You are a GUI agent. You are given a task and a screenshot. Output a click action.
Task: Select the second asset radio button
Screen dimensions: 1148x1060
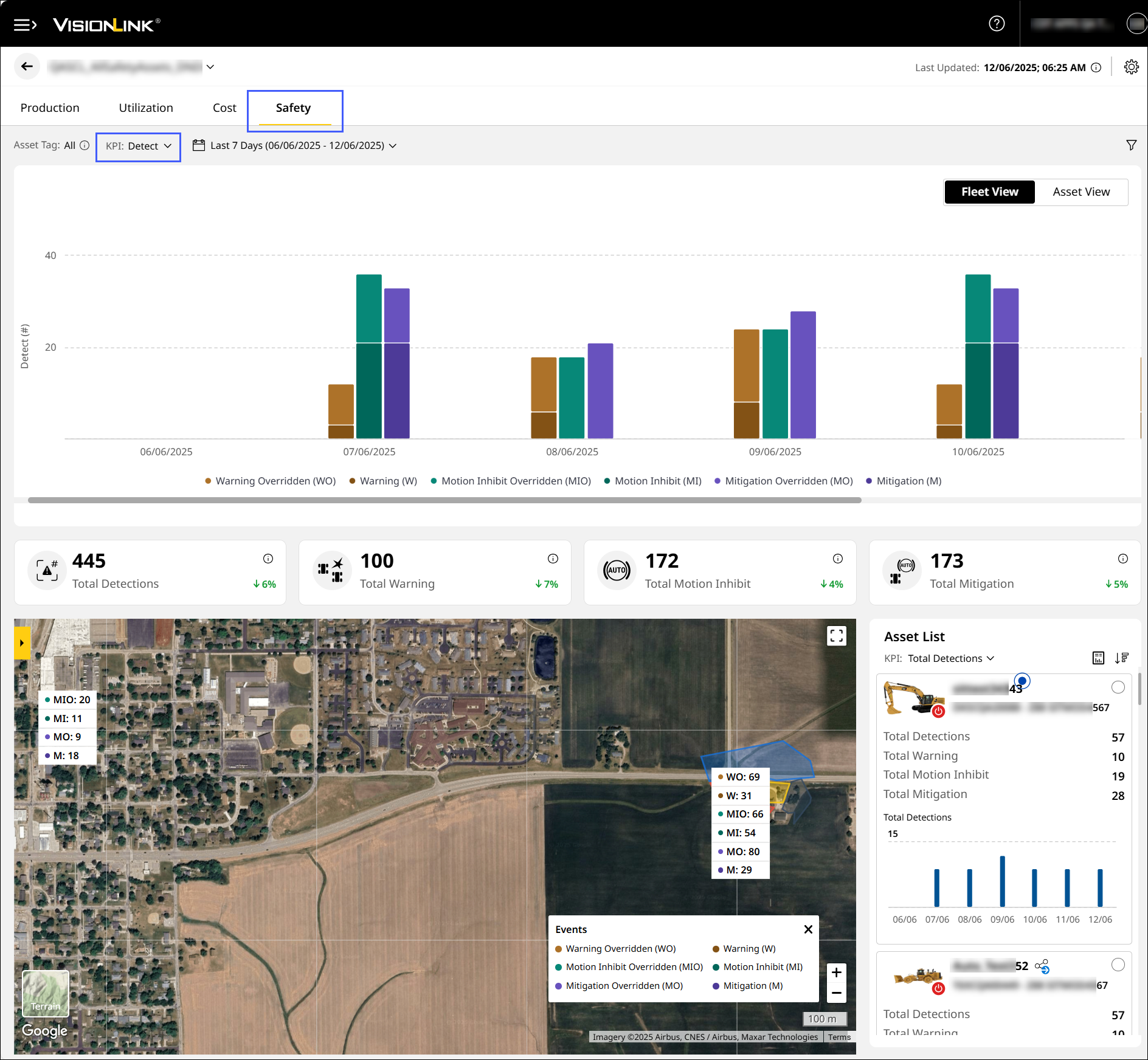tap(1118, 965)
